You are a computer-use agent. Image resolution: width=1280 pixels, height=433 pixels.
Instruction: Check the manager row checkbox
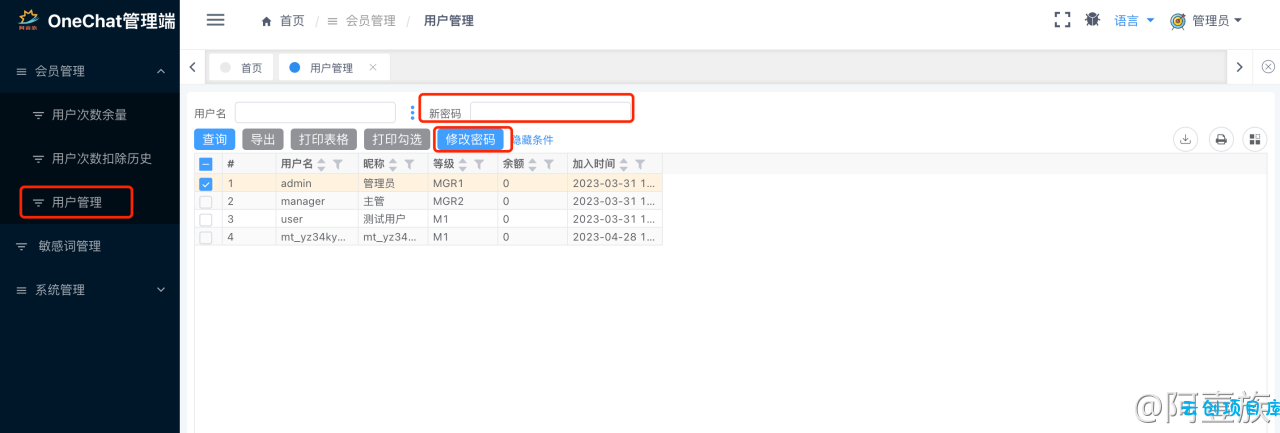[206, 201]
